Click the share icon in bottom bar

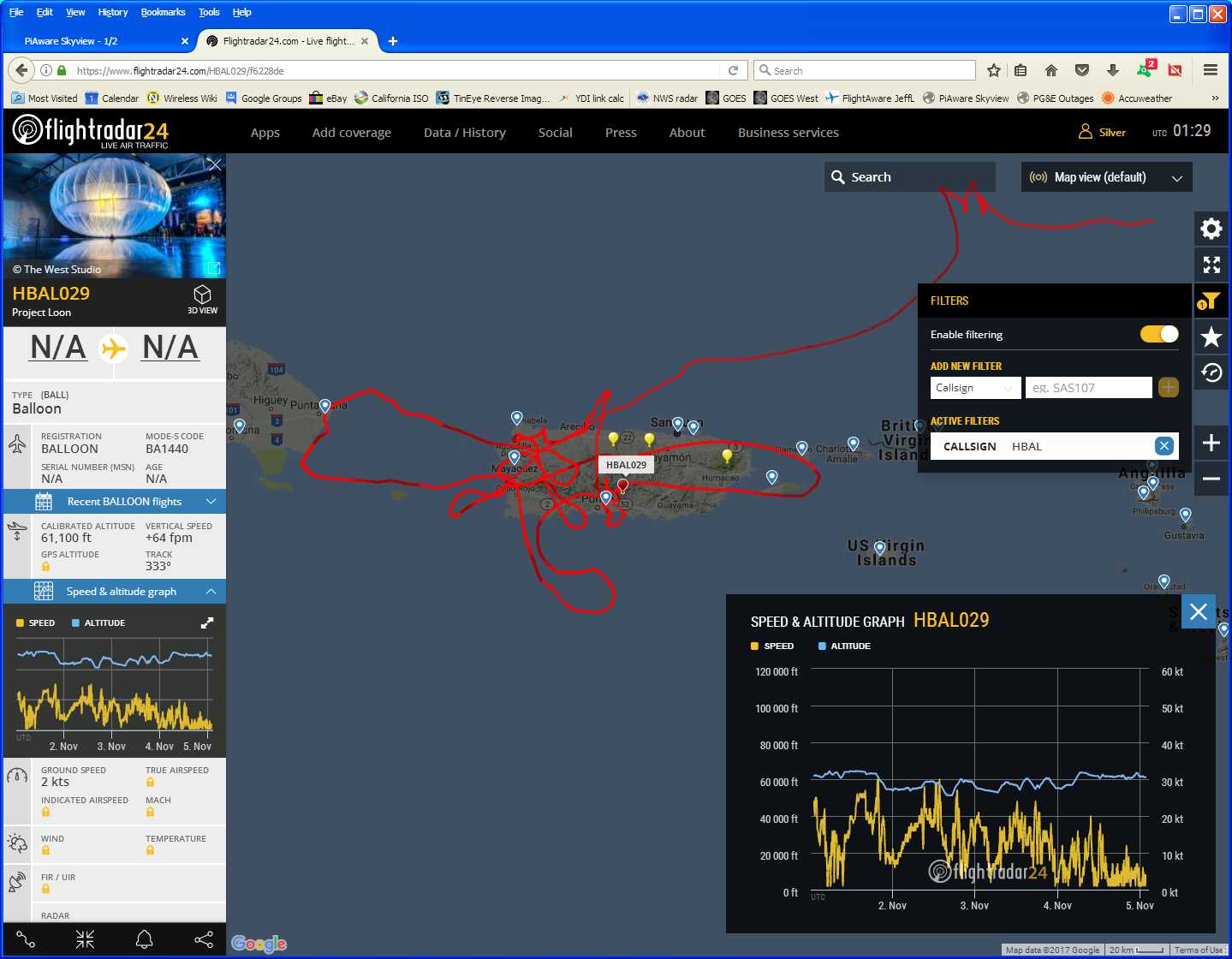pyautogui.click(x=204, y=939)
